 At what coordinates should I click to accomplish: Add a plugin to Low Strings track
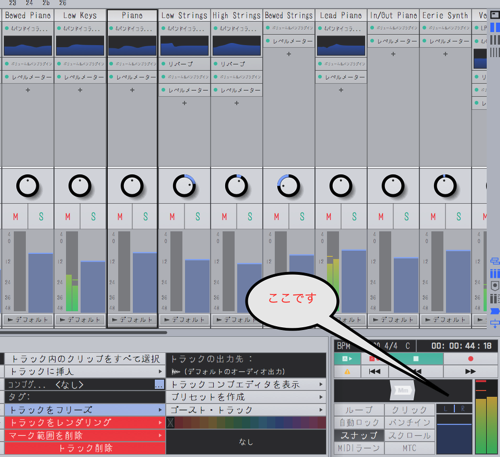[184, 103]
